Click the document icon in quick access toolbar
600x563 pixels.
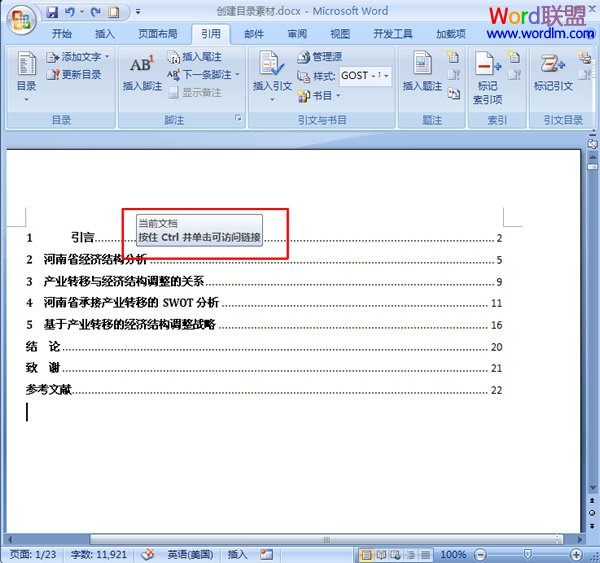pyautogui.click(x=114, y=12)
